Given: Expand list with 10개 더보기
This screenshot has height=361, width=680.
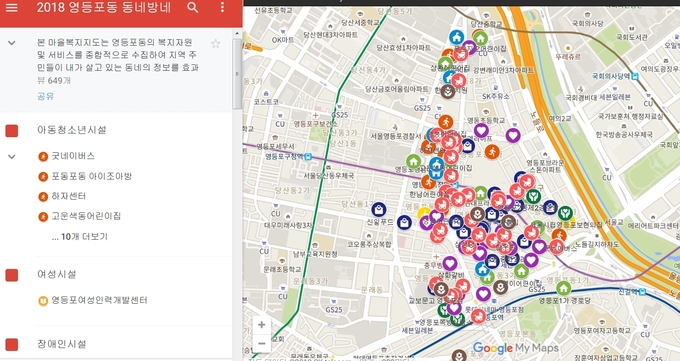Looking at the screenshot, I should pyautogui.click(x=80, y=237).
